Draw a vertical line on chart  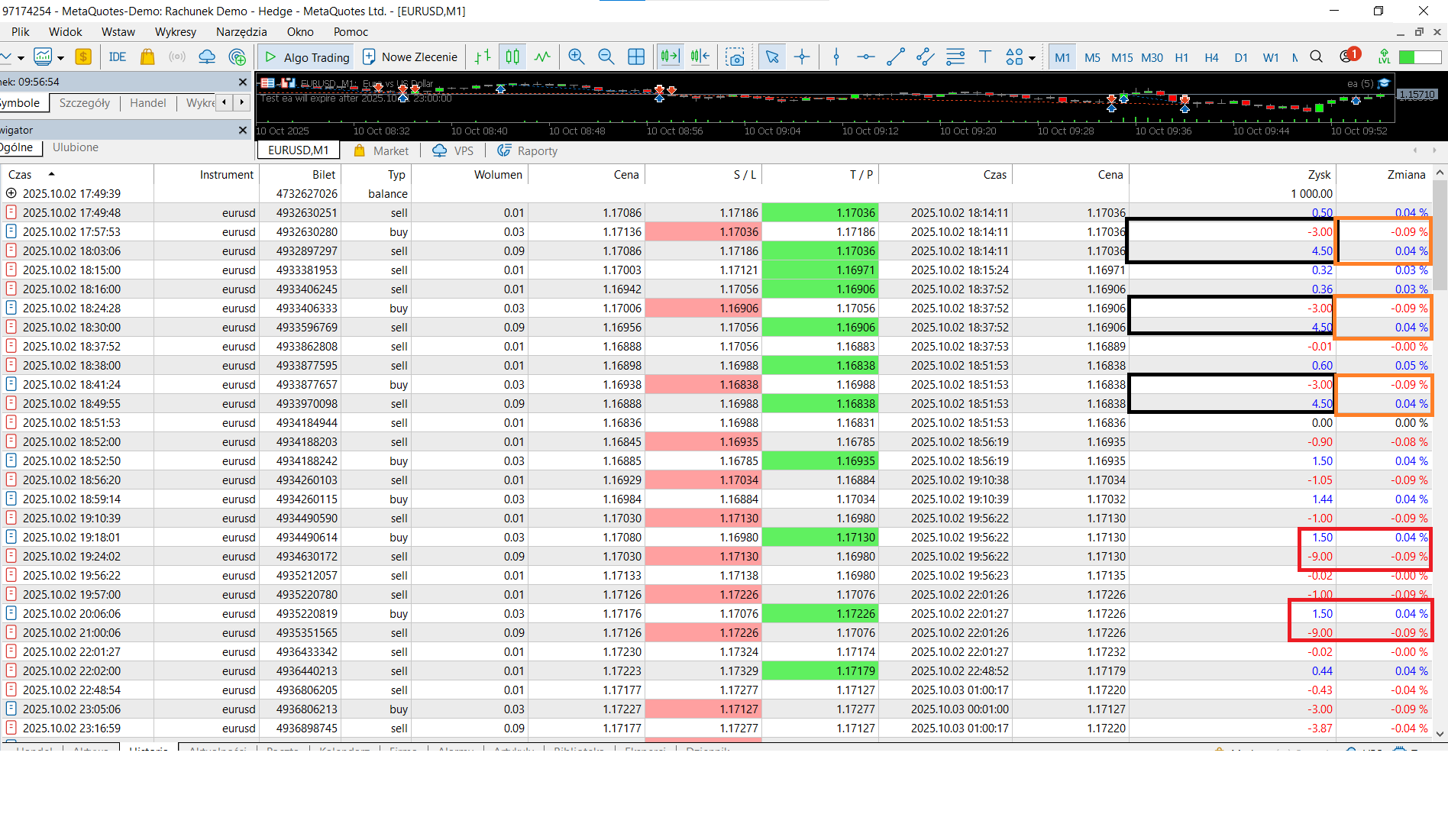(836, 57)
